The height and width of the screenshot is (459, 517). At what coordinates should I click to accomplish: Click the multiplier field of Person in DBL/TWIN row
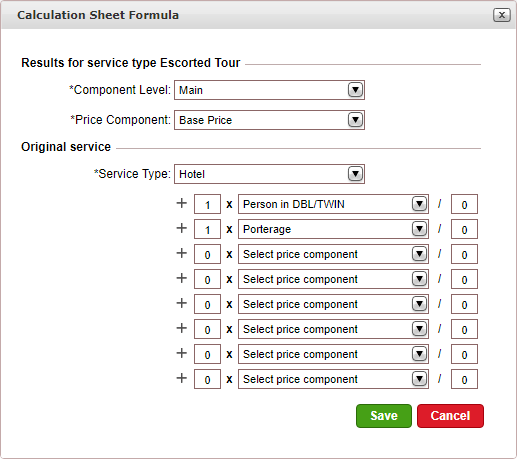pos(207,204)
